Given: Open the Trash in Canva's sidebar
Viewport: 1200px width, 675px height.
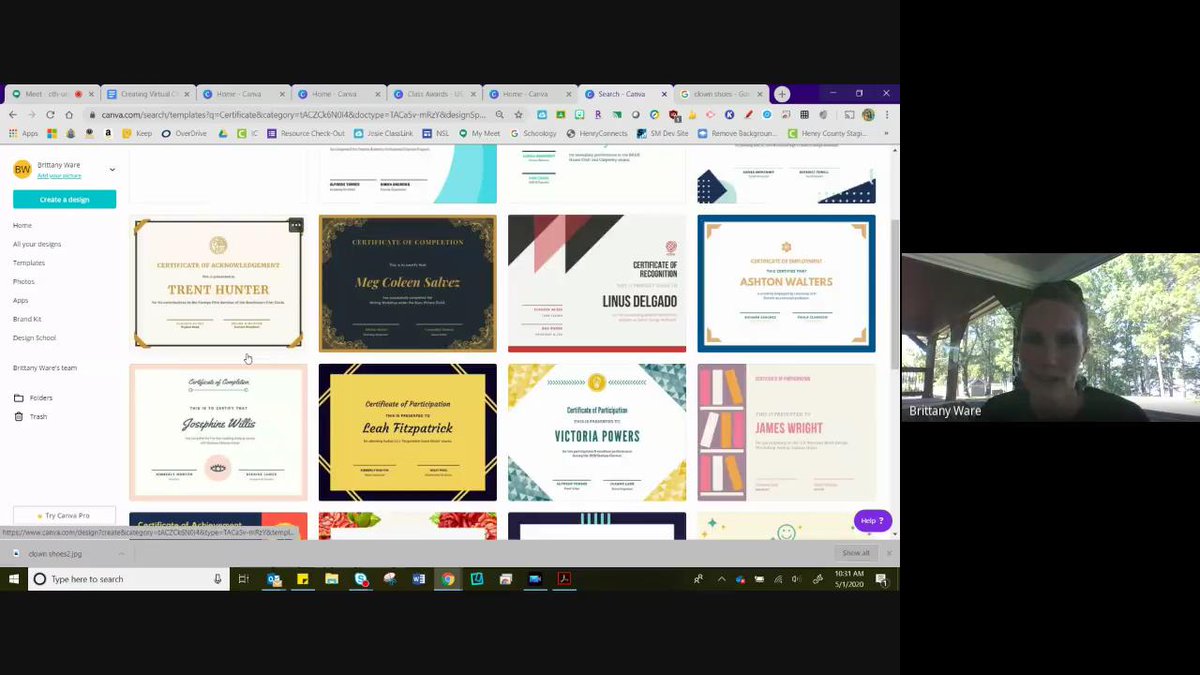Looking at the screenshot, I should point(33,416).
